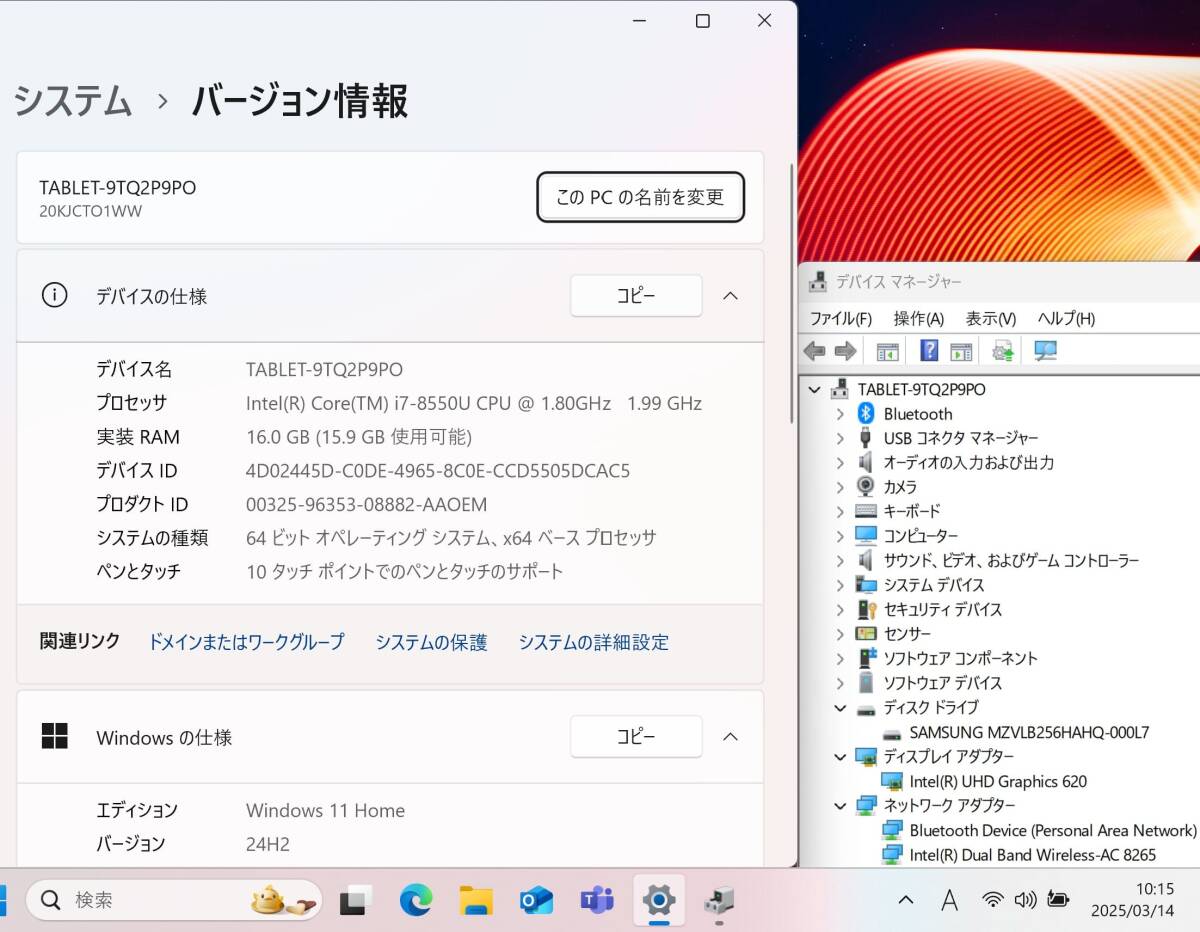Click the action pane toolbar icon beside help
The image size is (1200, 932).
(x=961, y=351)
